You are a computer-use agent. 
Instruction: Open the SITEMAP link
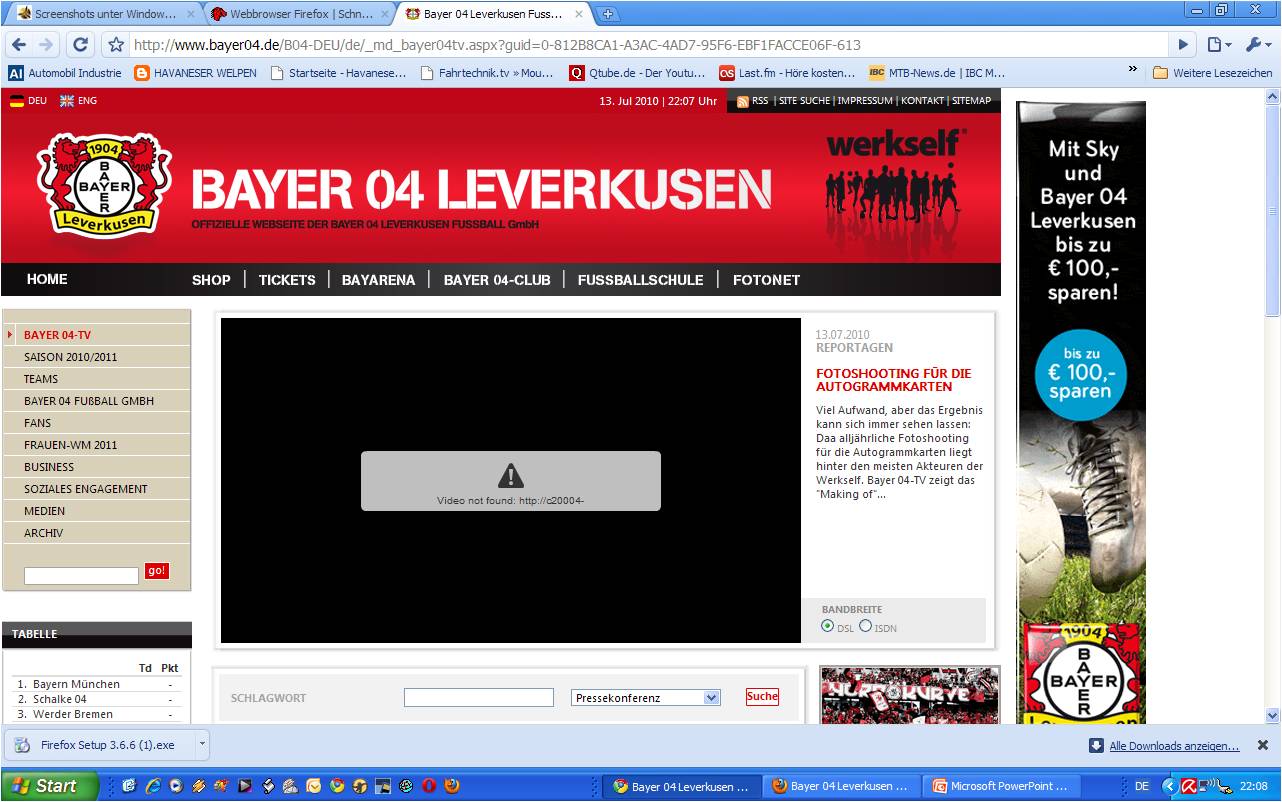pyautogui.click(x=971, y=101)
